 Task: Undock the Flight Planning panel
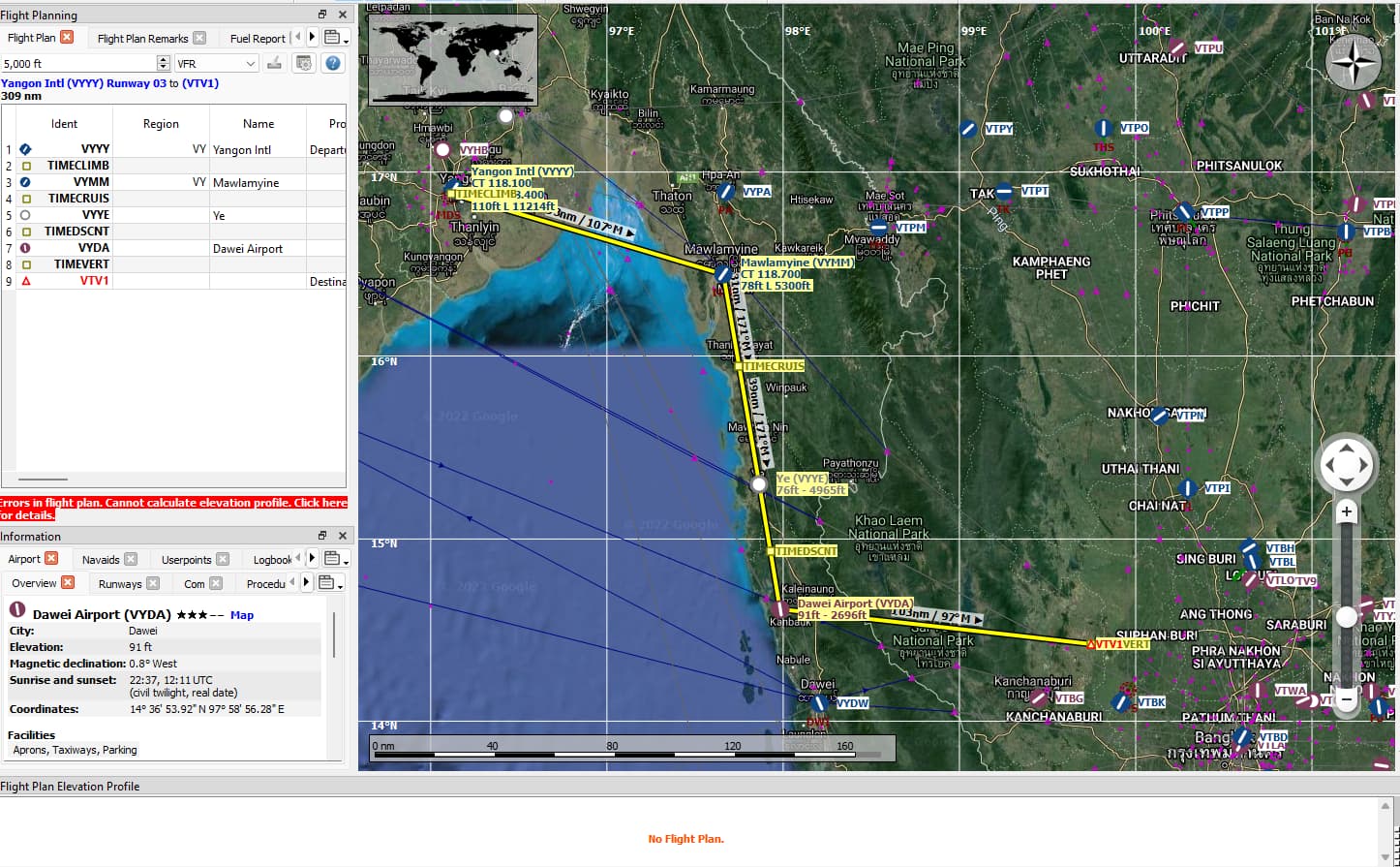pos(322,15)
